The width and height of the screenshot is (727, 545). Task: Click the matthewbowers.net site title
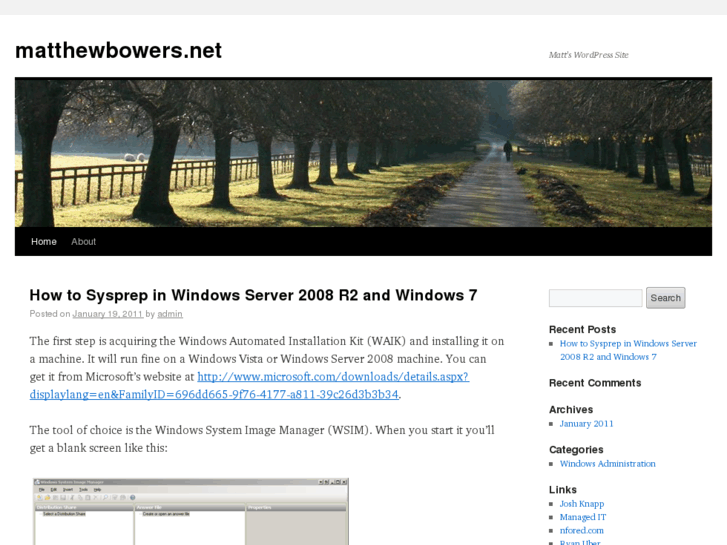[x=118, y=51]
